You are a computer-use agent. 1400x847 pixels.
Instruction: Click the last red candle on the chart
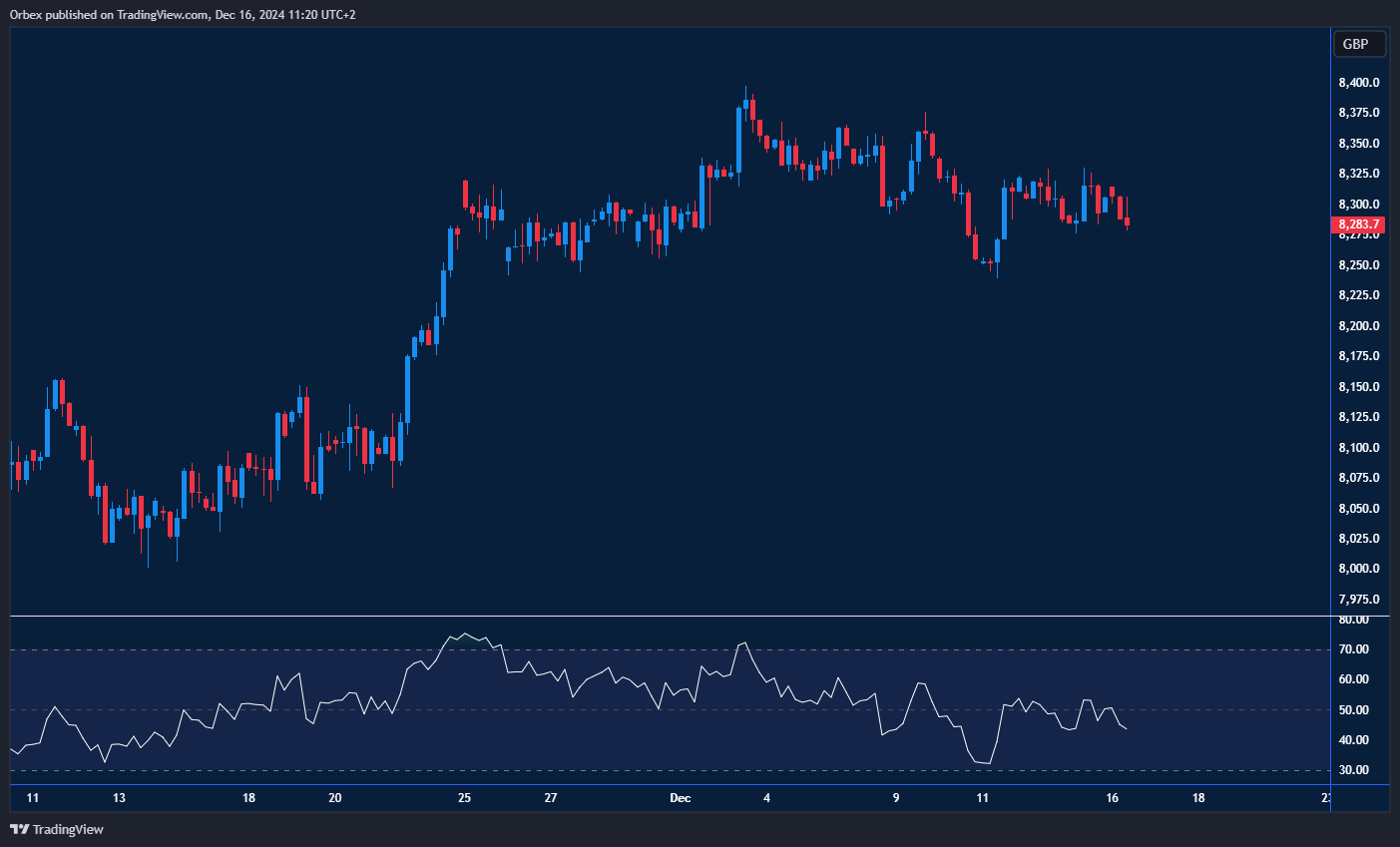tap(1127, 221)
